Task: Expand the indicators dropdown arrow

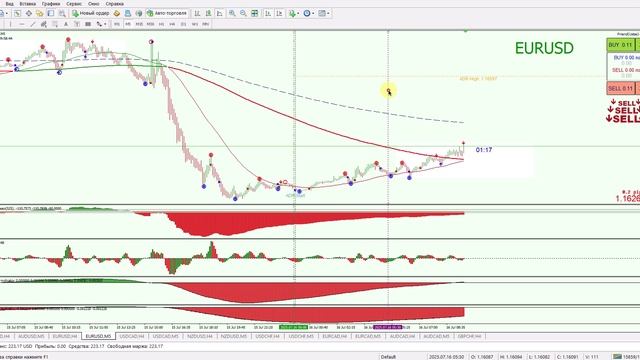Action: point(298,13)
